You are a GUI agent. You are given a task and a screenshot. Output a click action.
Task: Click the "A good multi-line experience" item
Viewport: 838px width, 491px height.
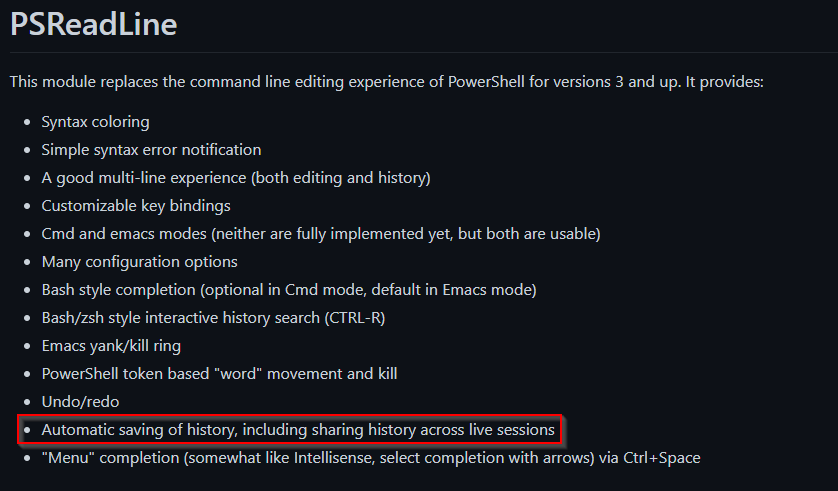235,178
